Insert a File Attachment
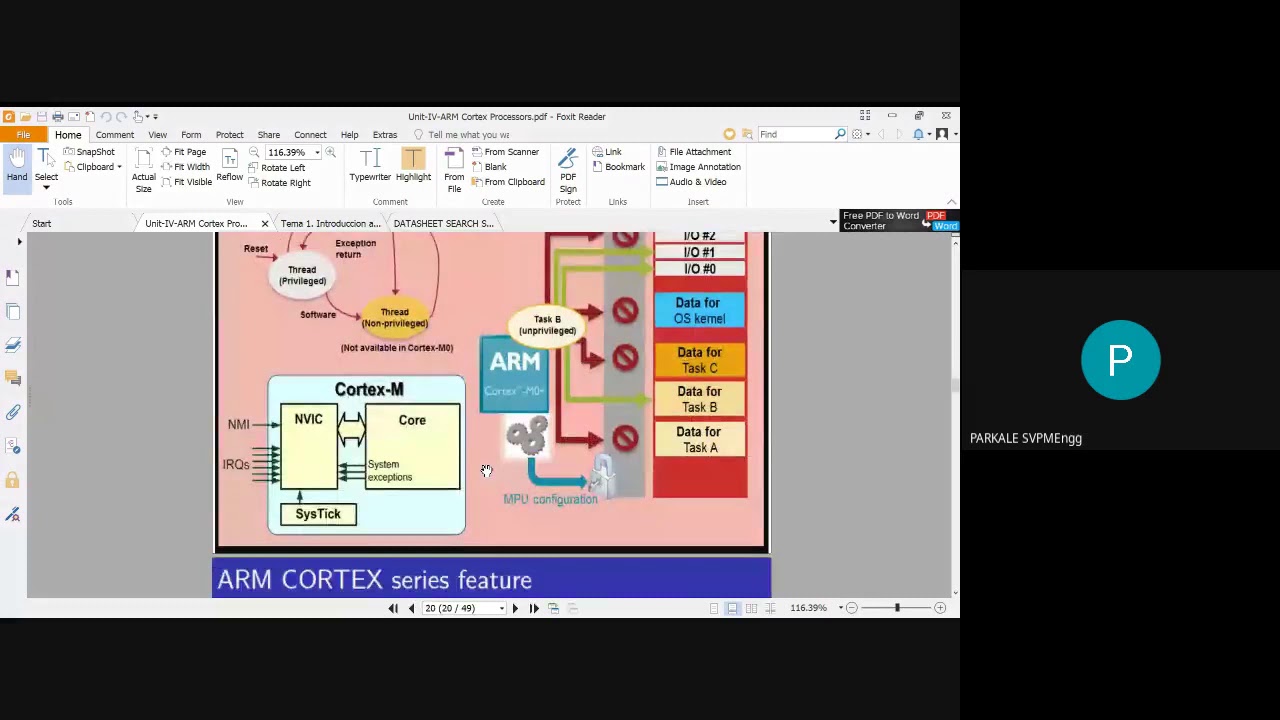This screenshot has height=720, width=1280. 694,152
